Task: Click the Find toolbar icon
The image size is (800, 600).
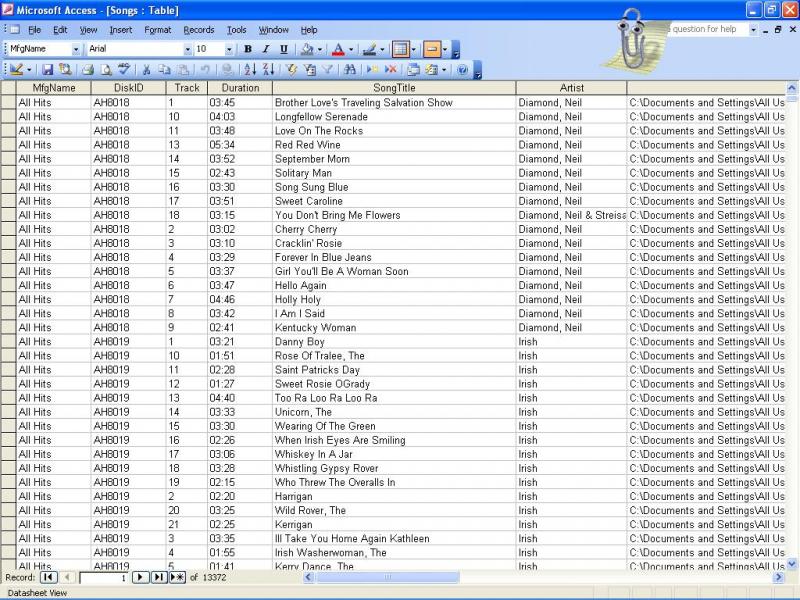Action: [349, 70]
